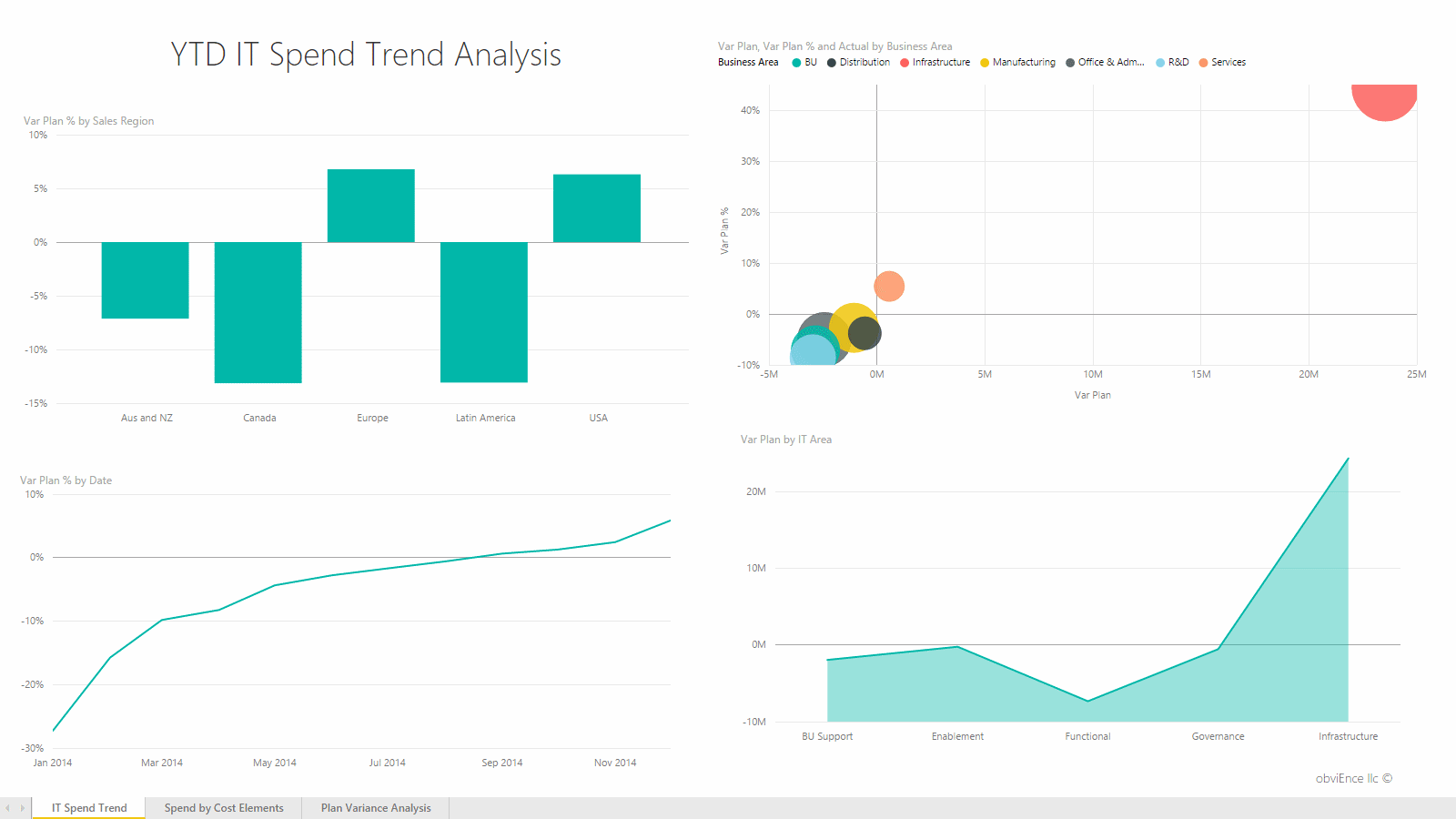The width and height of the screenshot is (1456, 819).
Task: Click the Var Plan % by Sales Region title
Action: coord(89,121)
